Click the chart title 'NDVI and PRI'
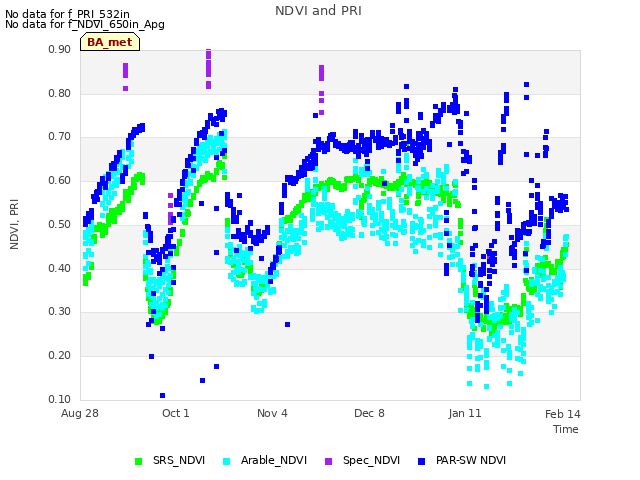The height and width of the screenshot is (480, 640). [x=318, y=11]
